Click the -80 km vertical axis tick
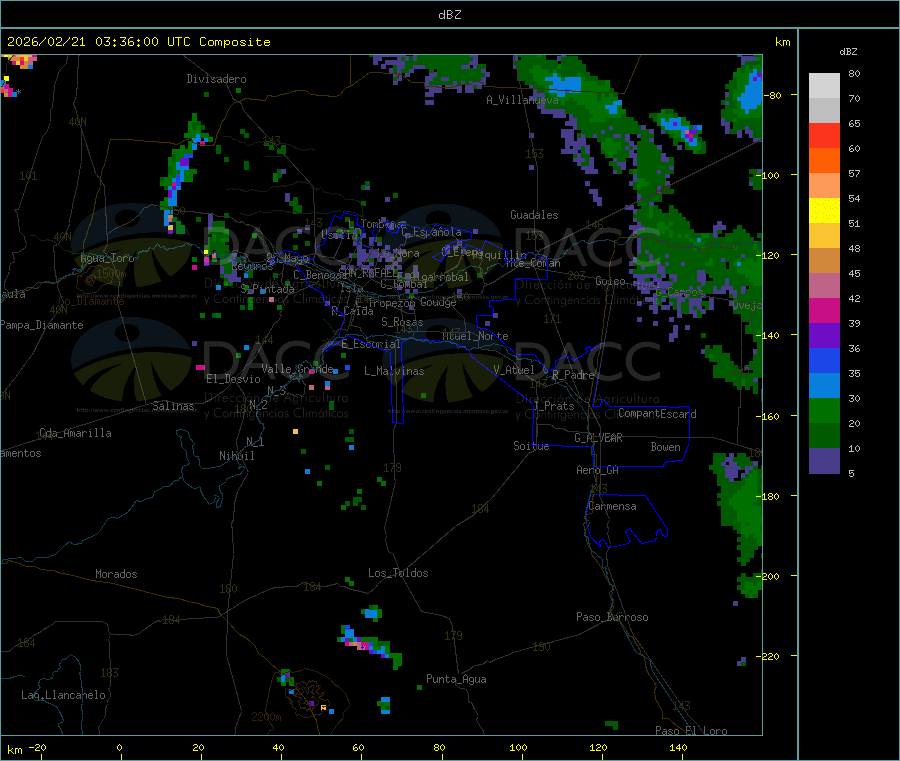 coord(773,95)
